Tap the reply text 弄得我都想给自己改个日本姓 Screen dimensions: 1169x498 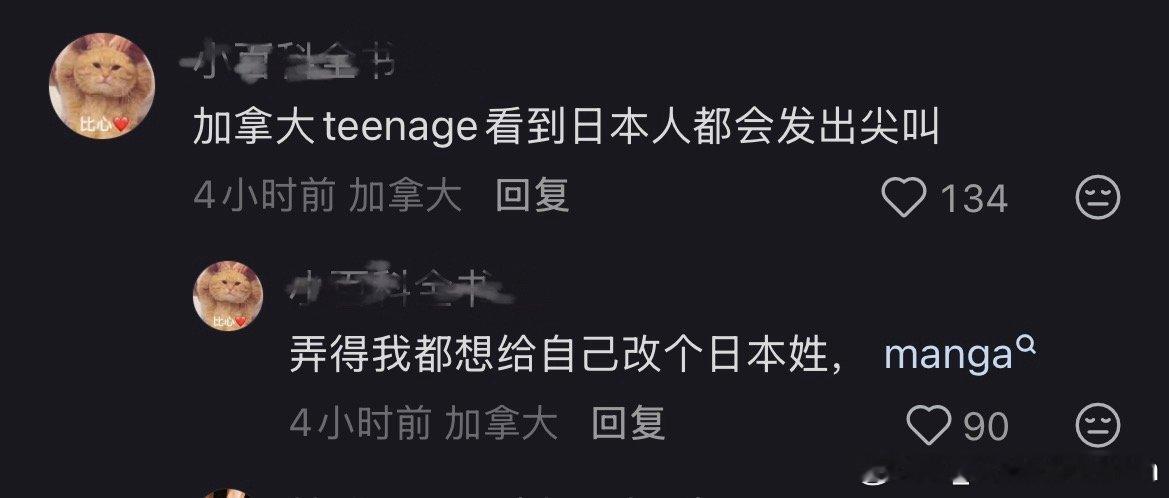point(559,356)
